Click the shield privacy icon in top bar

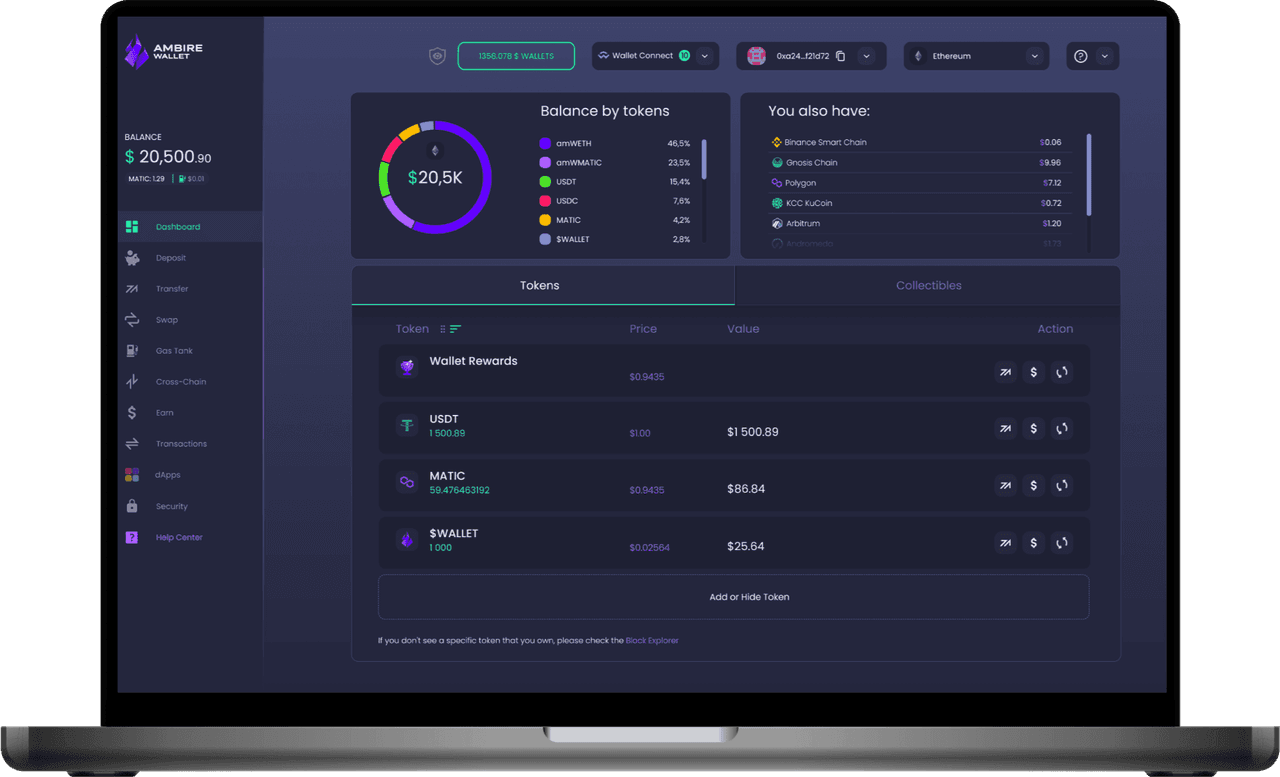[x=437, y=56]
